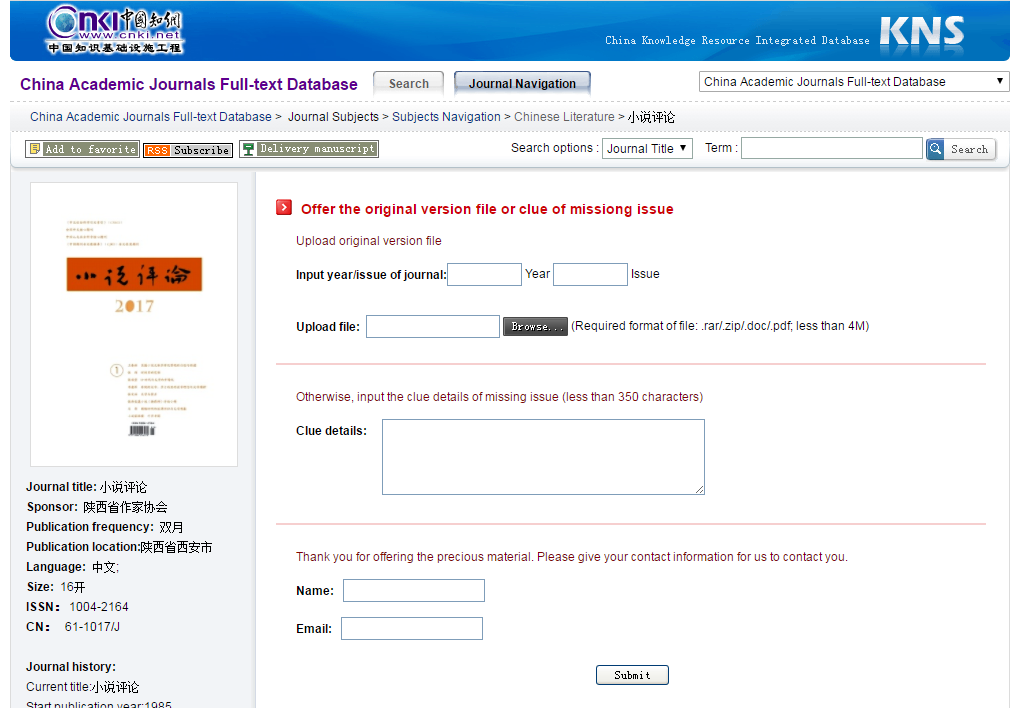This screenshot has height=708, width=1022.
Task: Click the China Academic Journals Full-text Database title
Action: click(189, 85)
